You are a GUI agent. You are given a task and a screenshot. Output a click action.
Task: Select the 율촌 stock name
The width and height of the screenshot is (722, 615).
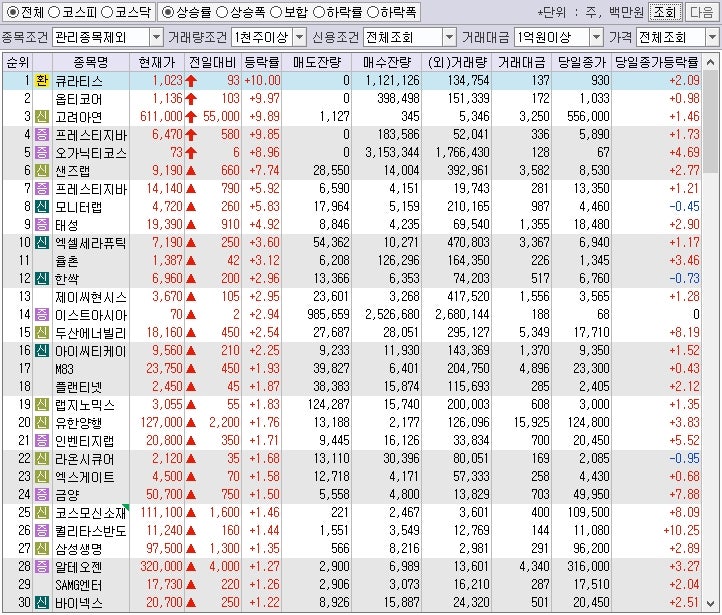tap(67, 261)
